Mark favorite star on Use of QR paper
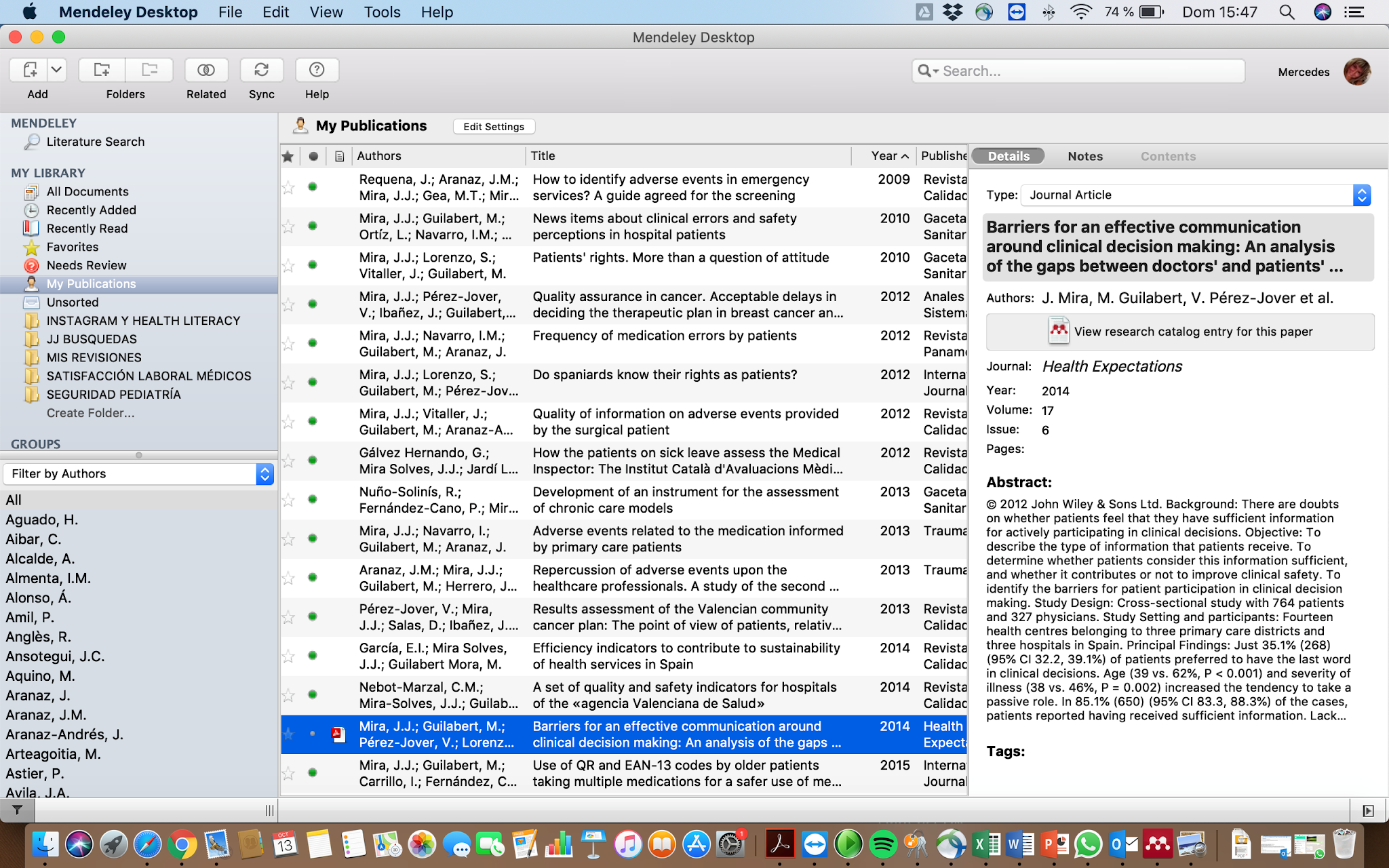Image resolution: width=1389 pixels, height=868 pixels. [x=288, y=773]
